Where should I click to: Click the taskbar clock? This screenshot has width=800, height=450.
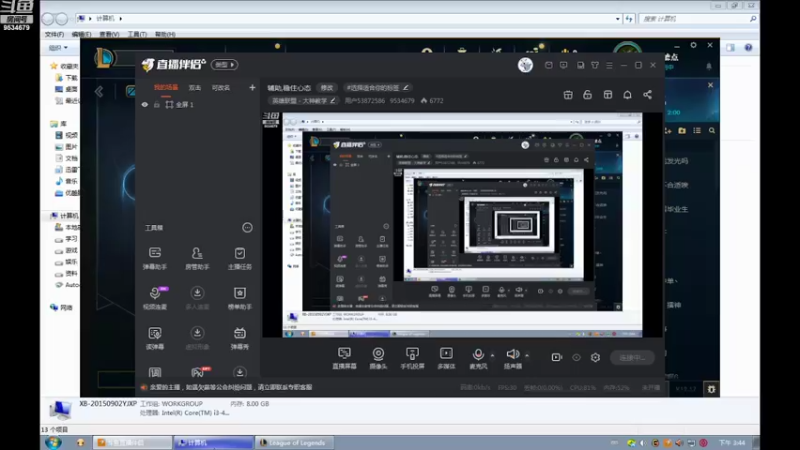(732, 442)
